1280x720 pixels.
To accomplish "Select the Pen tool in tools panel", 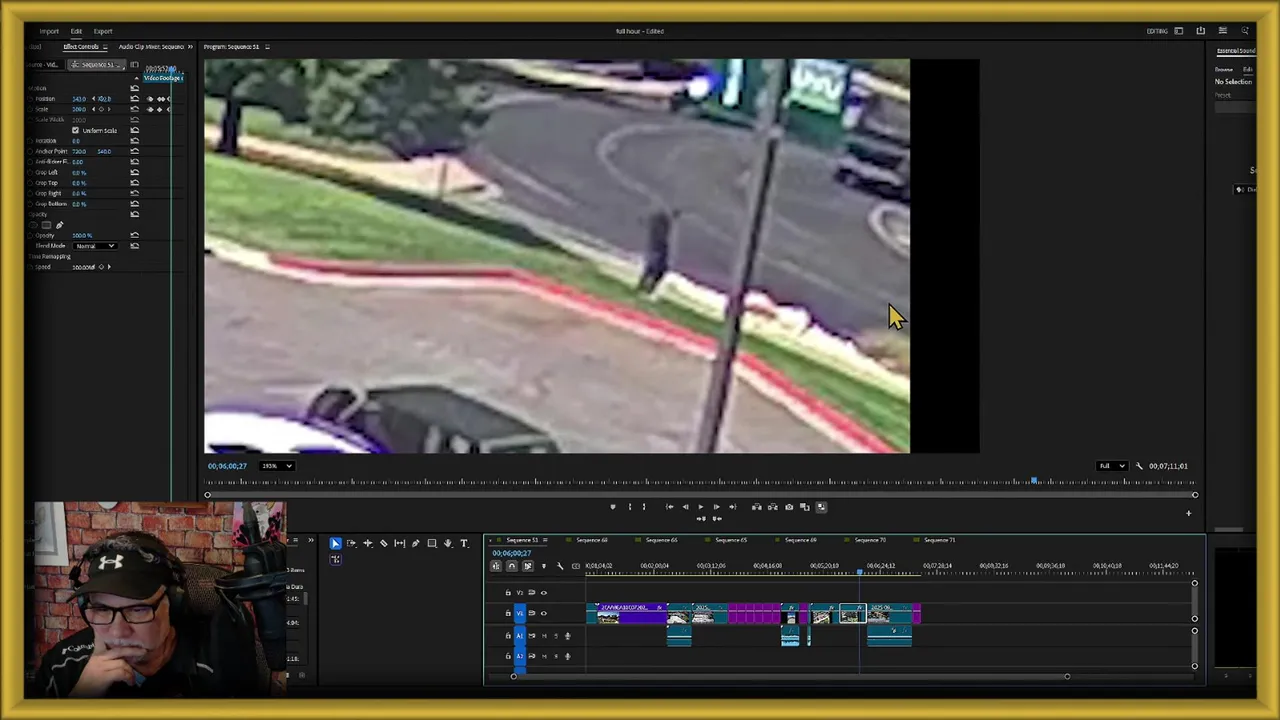I will pos(415,543).
